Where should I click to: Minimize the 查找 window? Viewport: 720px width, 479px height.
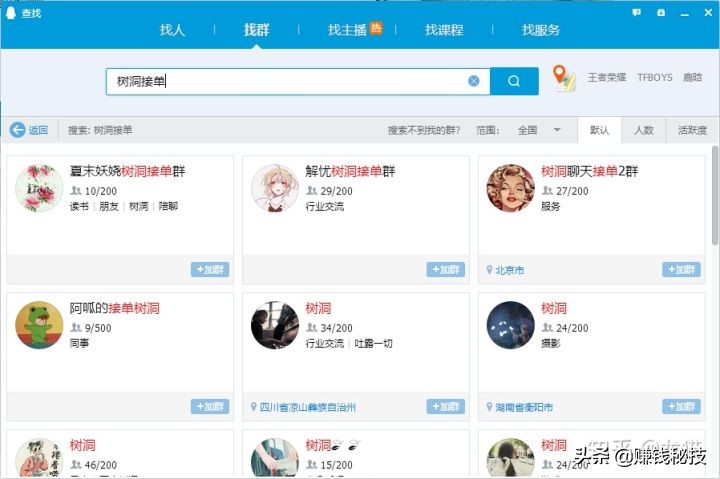coord(685,13)
